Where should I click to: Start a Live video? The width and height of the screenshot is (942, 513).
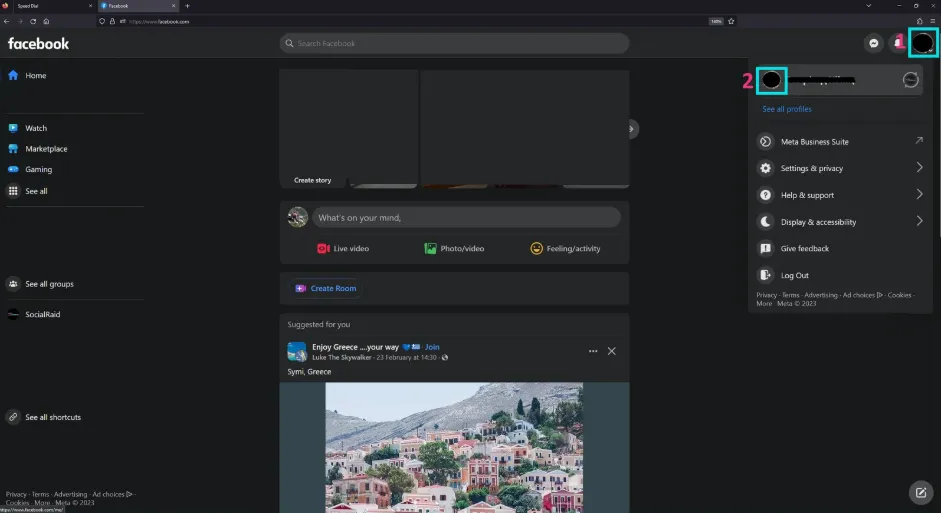click(x=343, y=248)
